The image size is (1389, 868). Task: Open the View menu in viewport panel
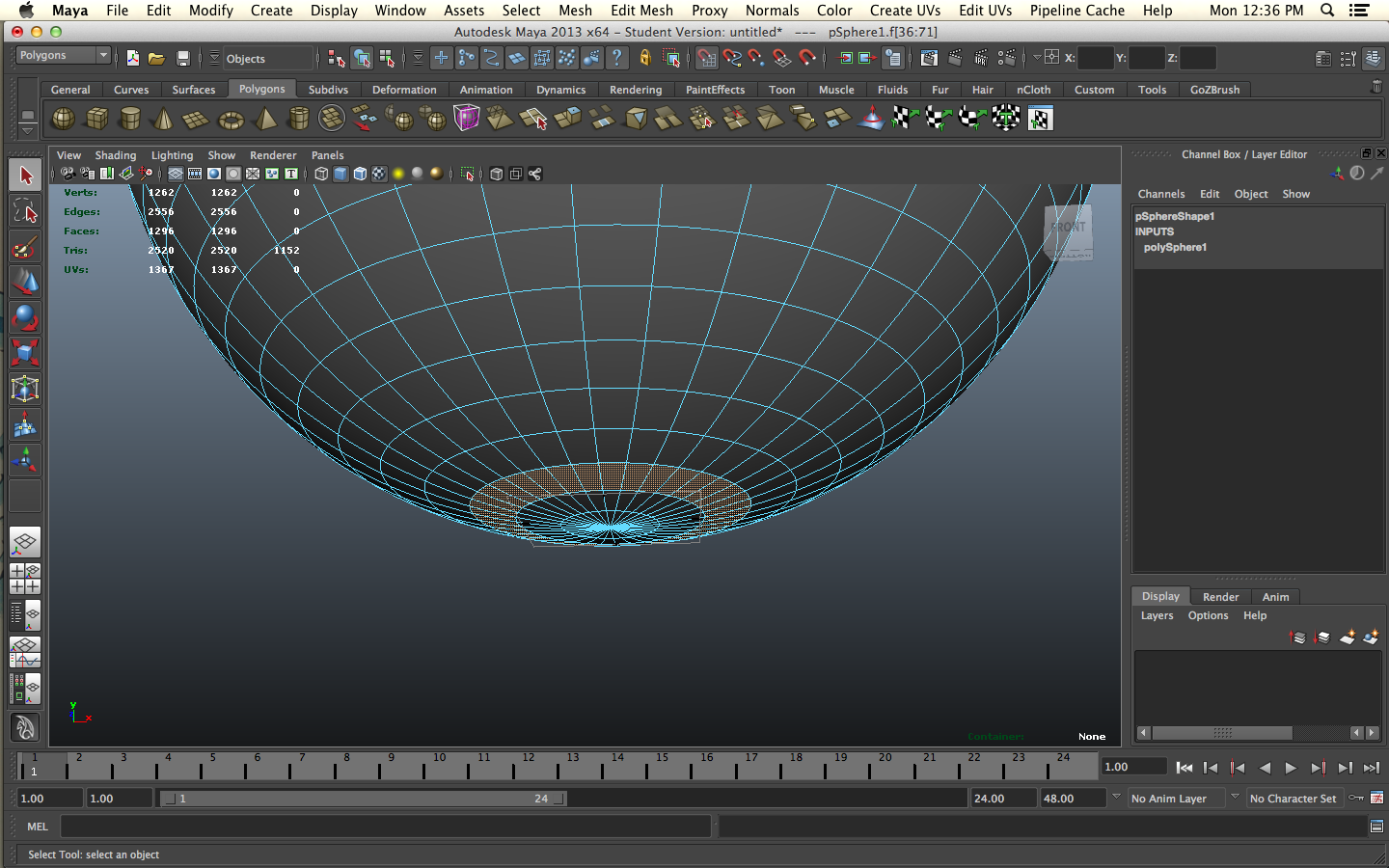point(68,155)
